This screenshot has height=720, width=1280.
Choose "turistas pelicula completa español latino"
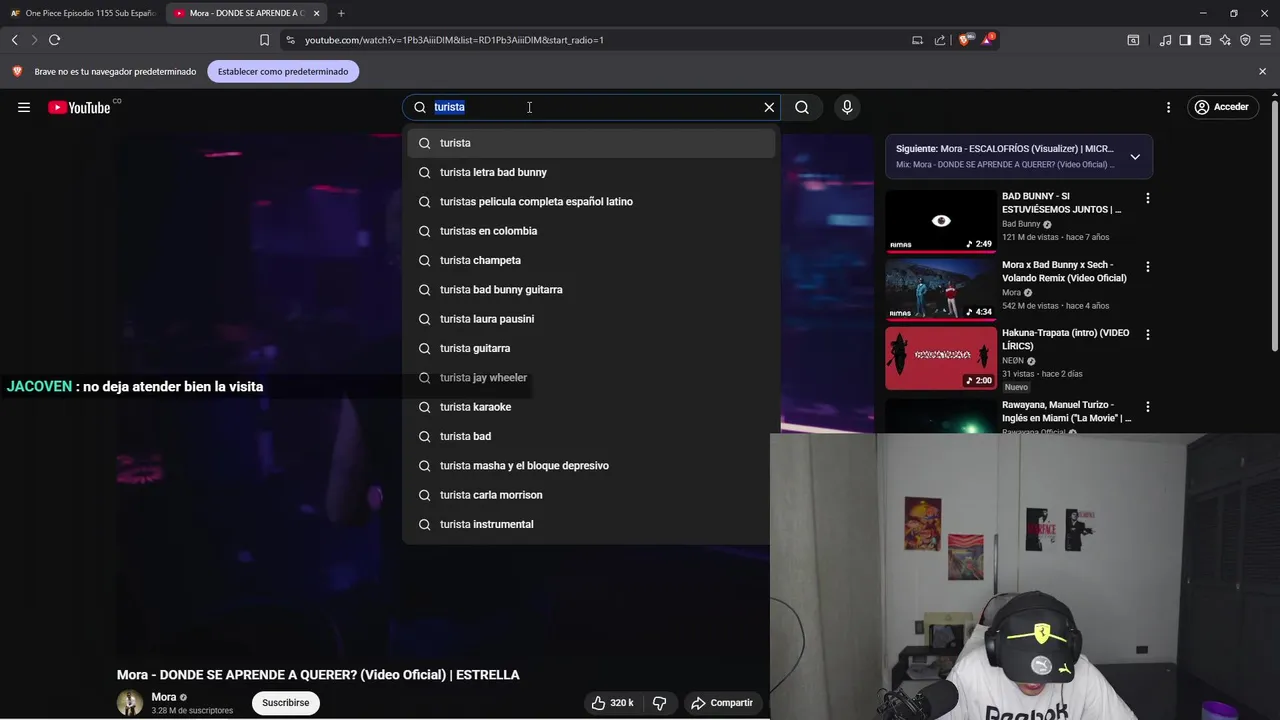(591, 201)
